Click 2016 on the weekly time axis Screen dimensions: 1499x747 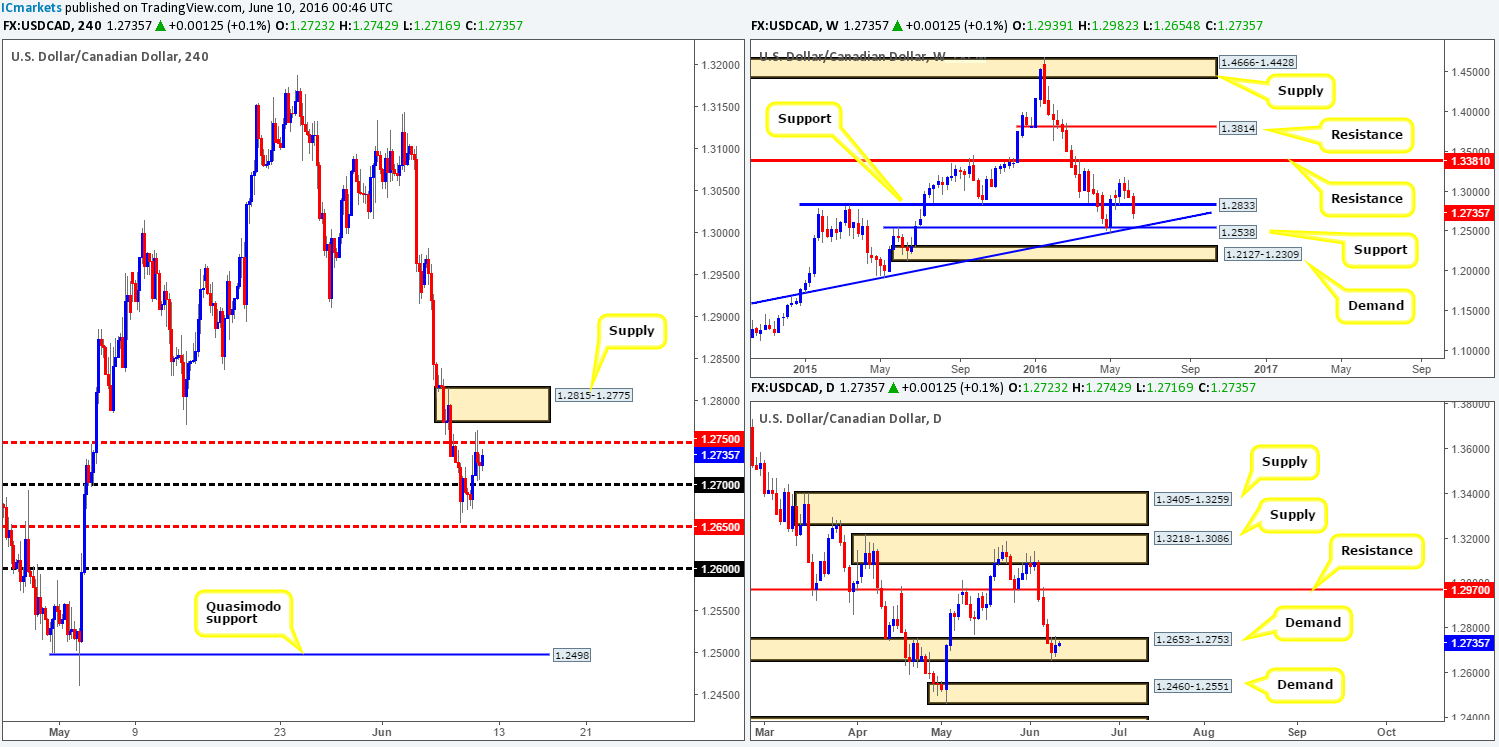(x=1035, y=368)
